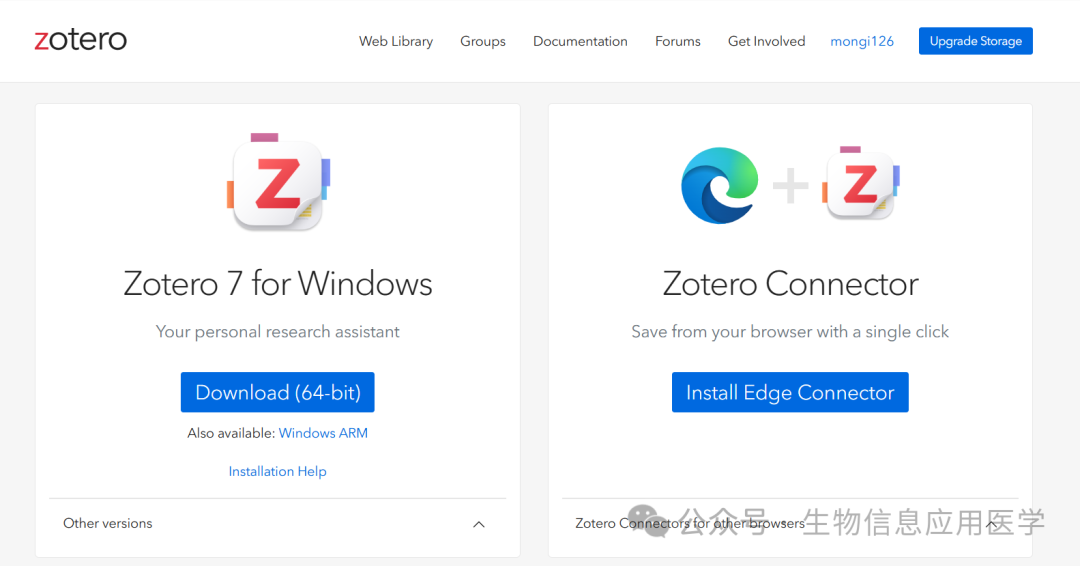Open the Web Library menu item

coord(396,41)
